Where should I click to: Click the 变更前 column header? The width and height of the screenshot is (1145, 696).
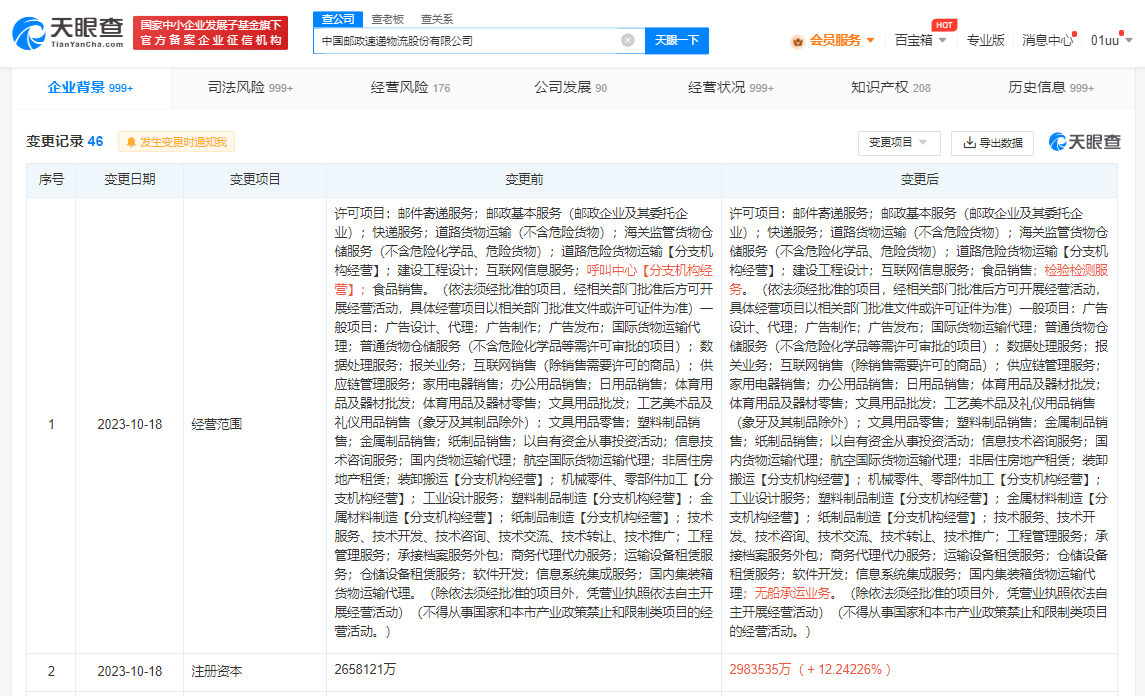(x=524, y=180)
